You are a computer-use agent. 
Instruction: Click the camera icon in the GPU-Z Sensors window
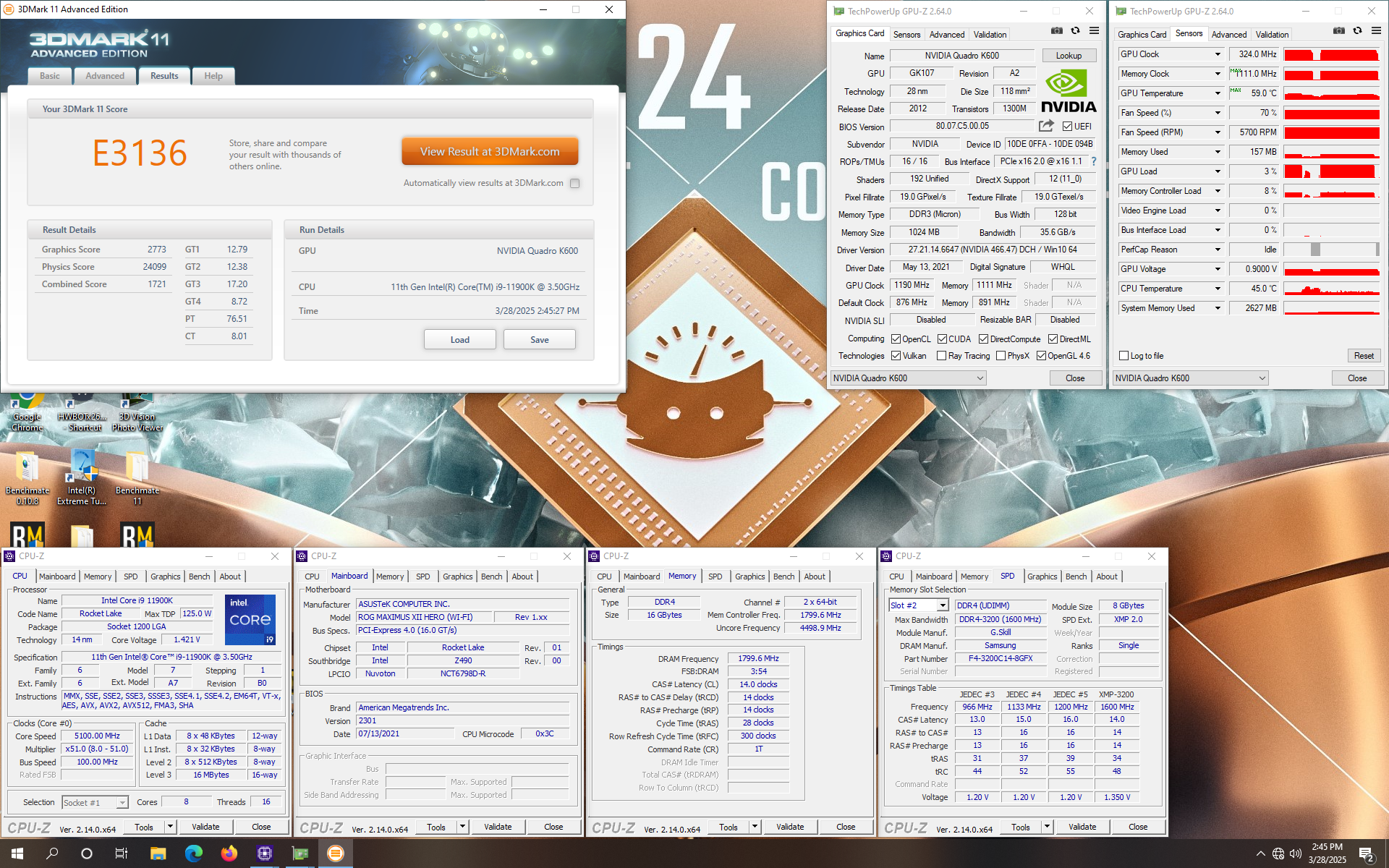[1339, 30]
